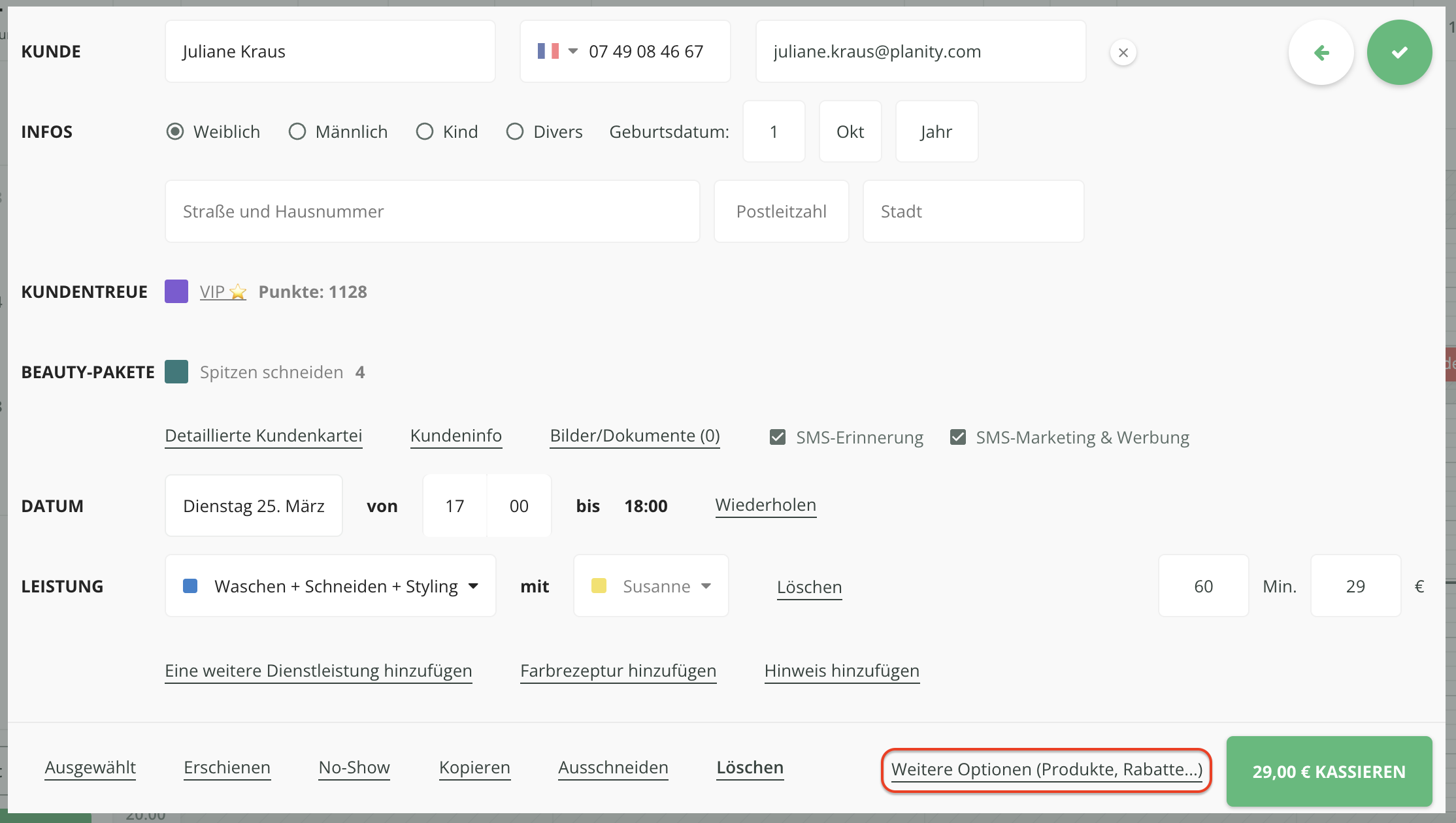Mark appointment as No-Show
This screenshot has height=823, width=1456.
click(354, 767)
